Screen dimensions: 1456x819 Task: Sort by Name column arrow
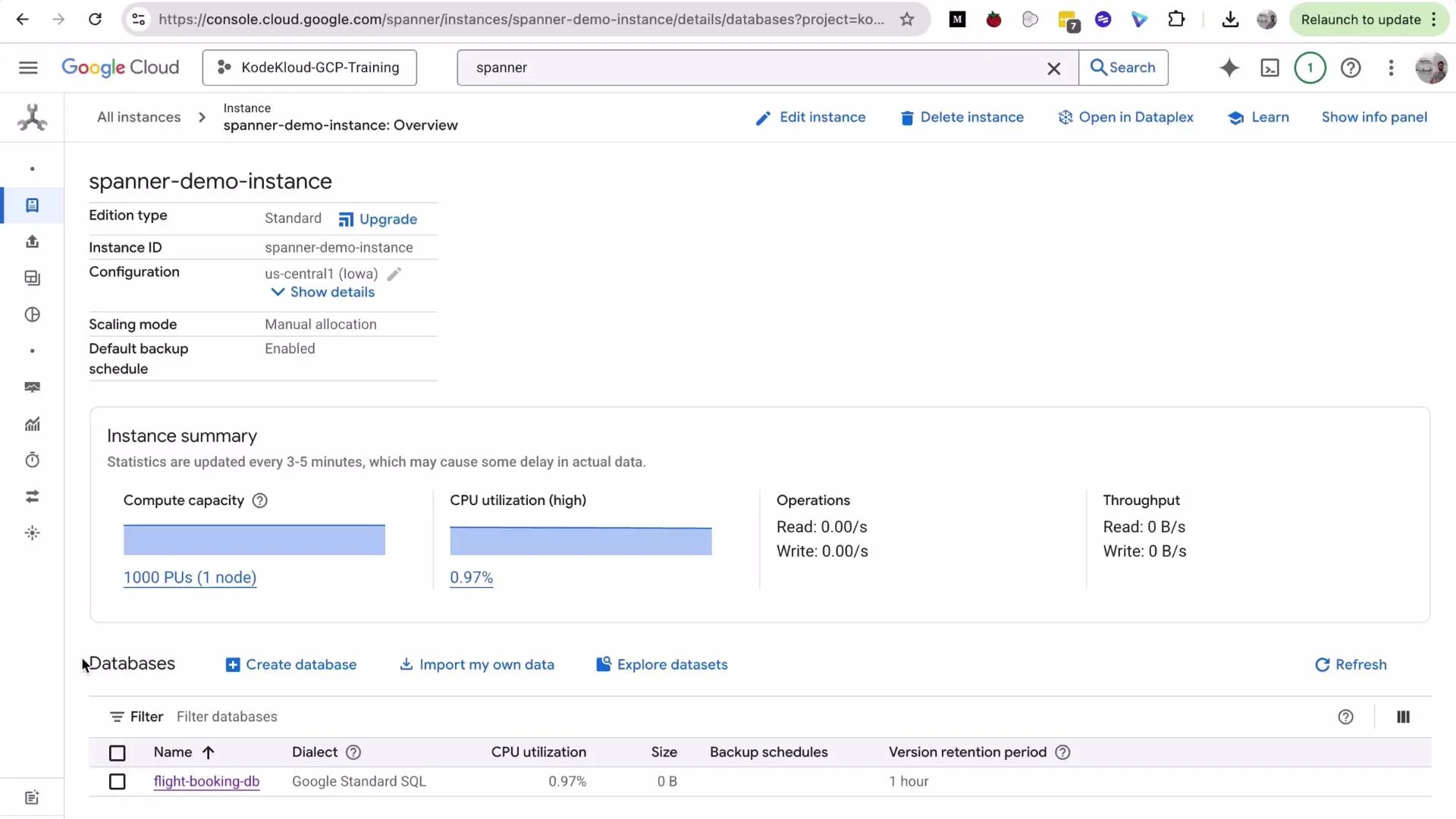pos(209,752)
